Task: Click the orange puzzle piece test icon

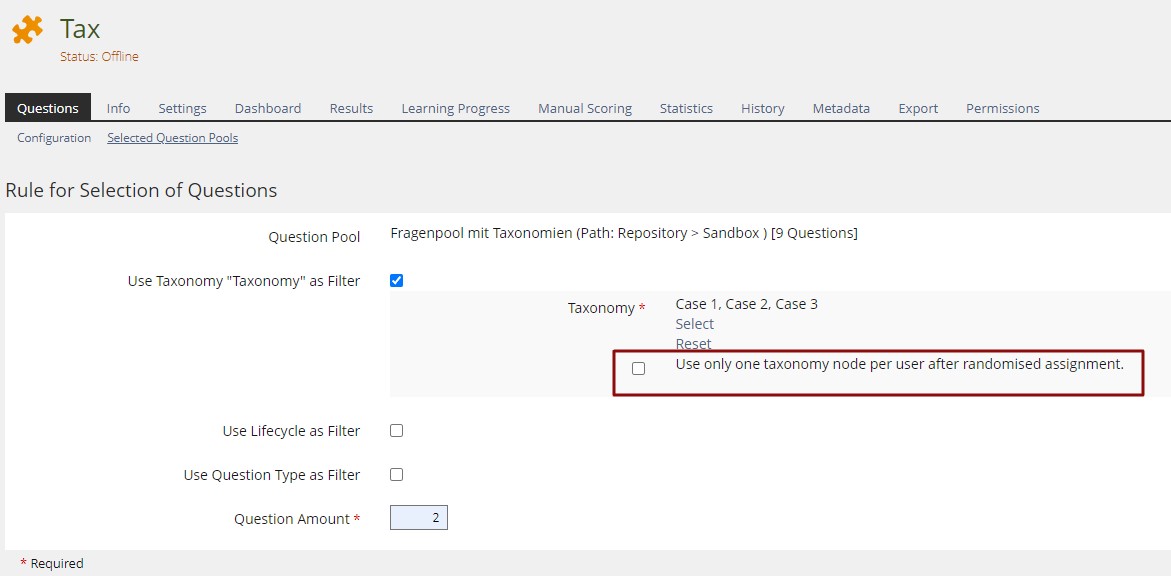Action: pyautogui.click(x=27, y=31)
